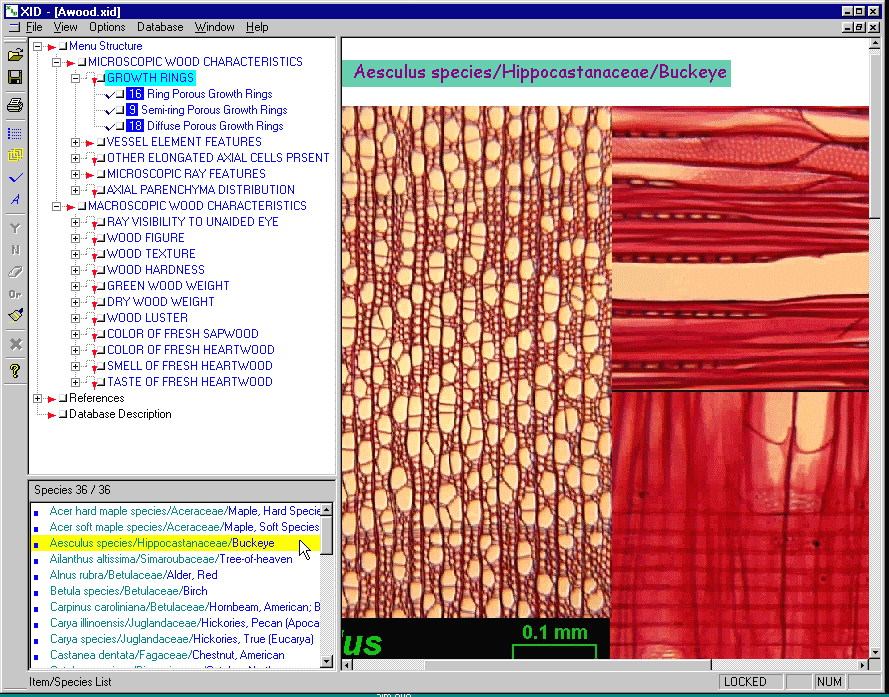The image size is (889, 697).
Task: Click the Print icon in left toolbar
Action: [x=15, y=105]
